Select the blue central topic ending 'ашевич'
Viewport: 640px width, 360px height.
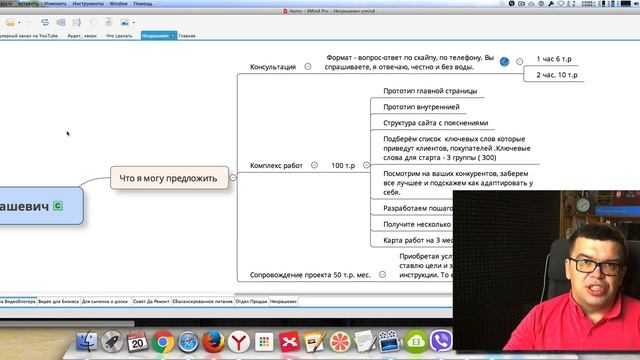click(x=41, y=206)
